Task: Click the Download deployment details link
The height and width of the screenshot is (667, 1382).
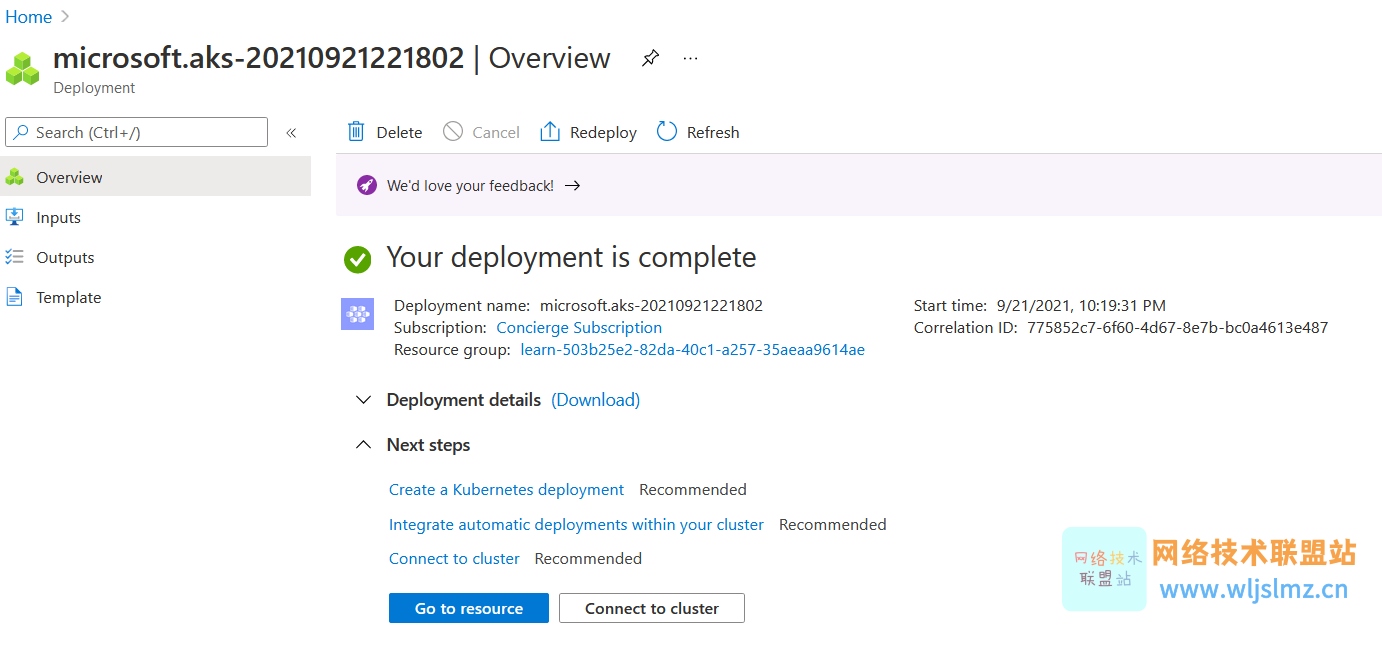Action: pos(596,400)
